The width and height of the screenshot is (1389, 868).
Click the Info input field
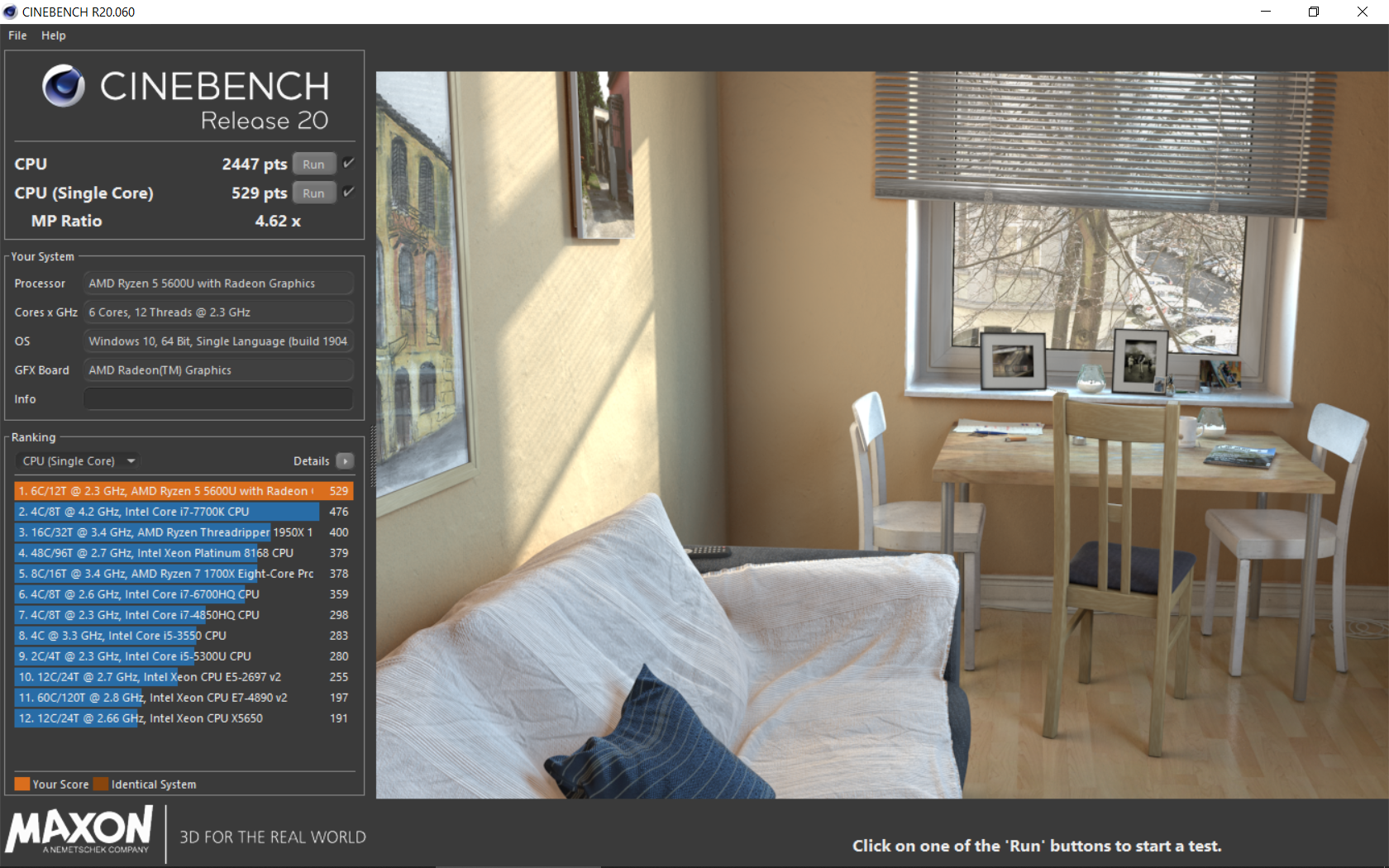pos(218,399)
